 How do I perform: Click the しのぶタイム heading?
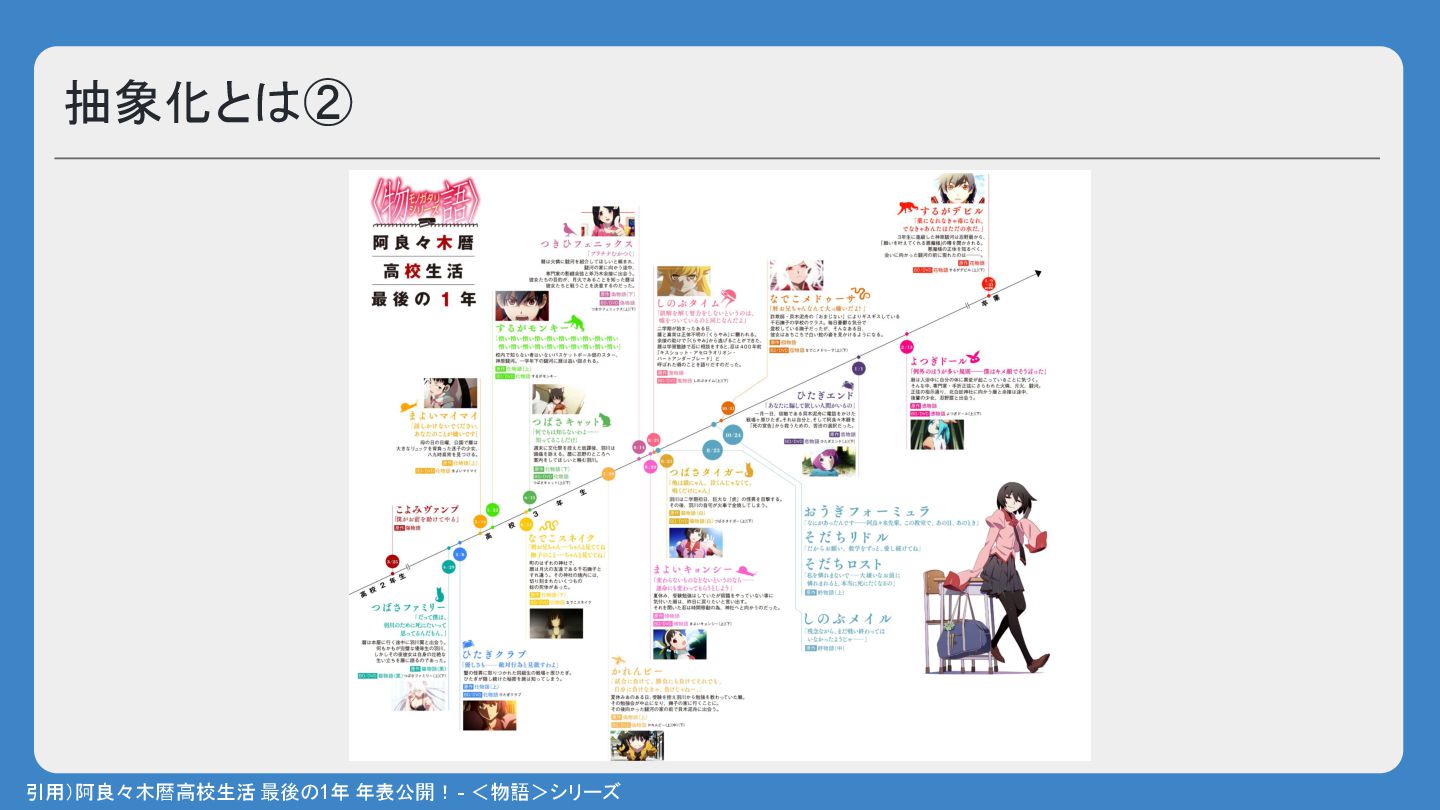click(688, 303)
